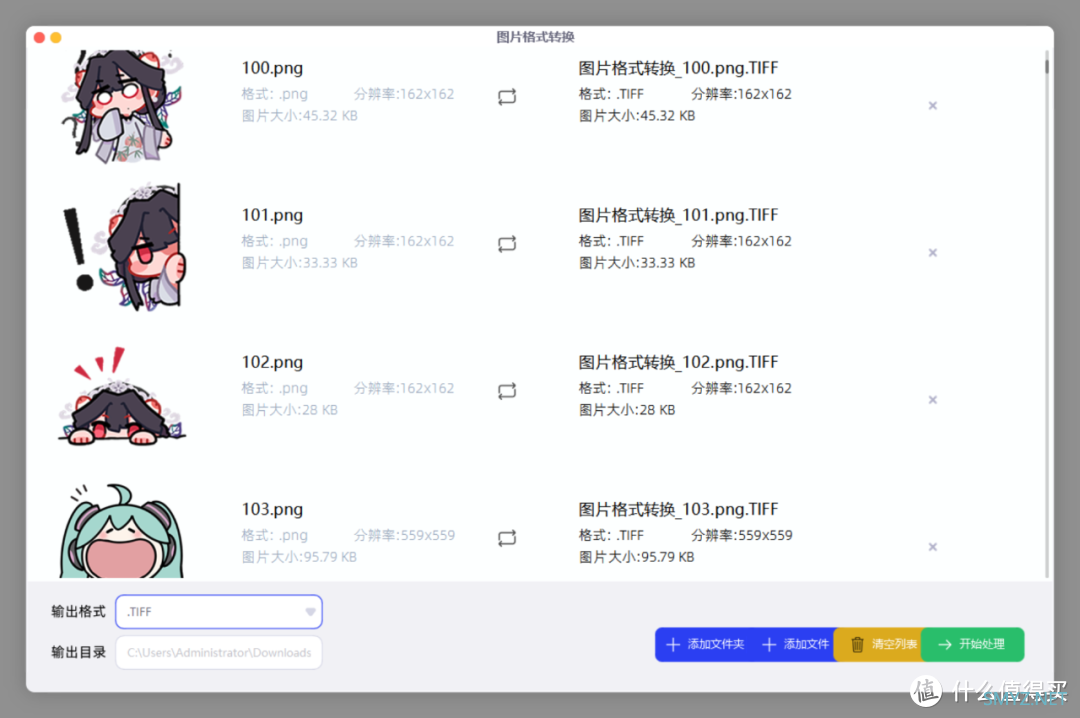
Task: Remove 101.png from the list
Action: coord(933,253)
